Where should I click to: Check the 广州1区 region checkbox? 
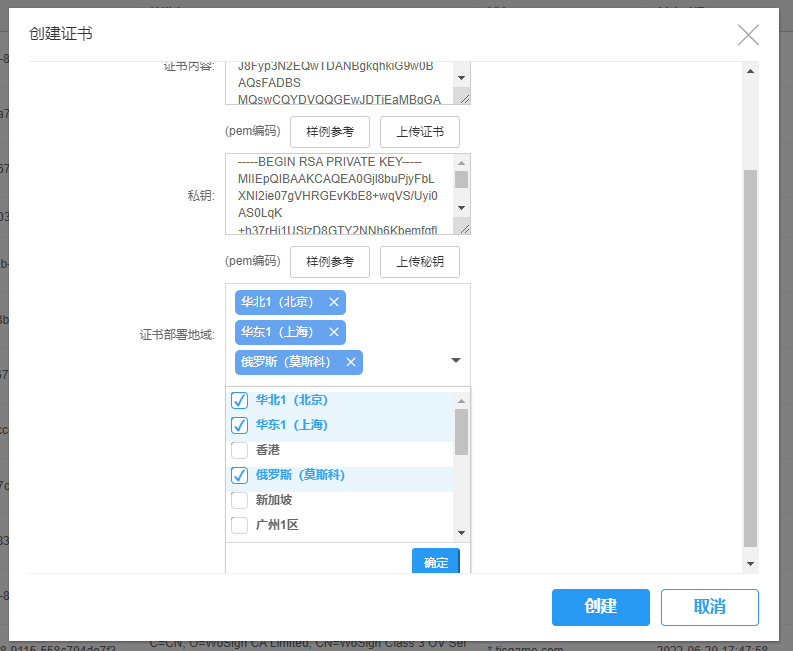coord(240,525)
